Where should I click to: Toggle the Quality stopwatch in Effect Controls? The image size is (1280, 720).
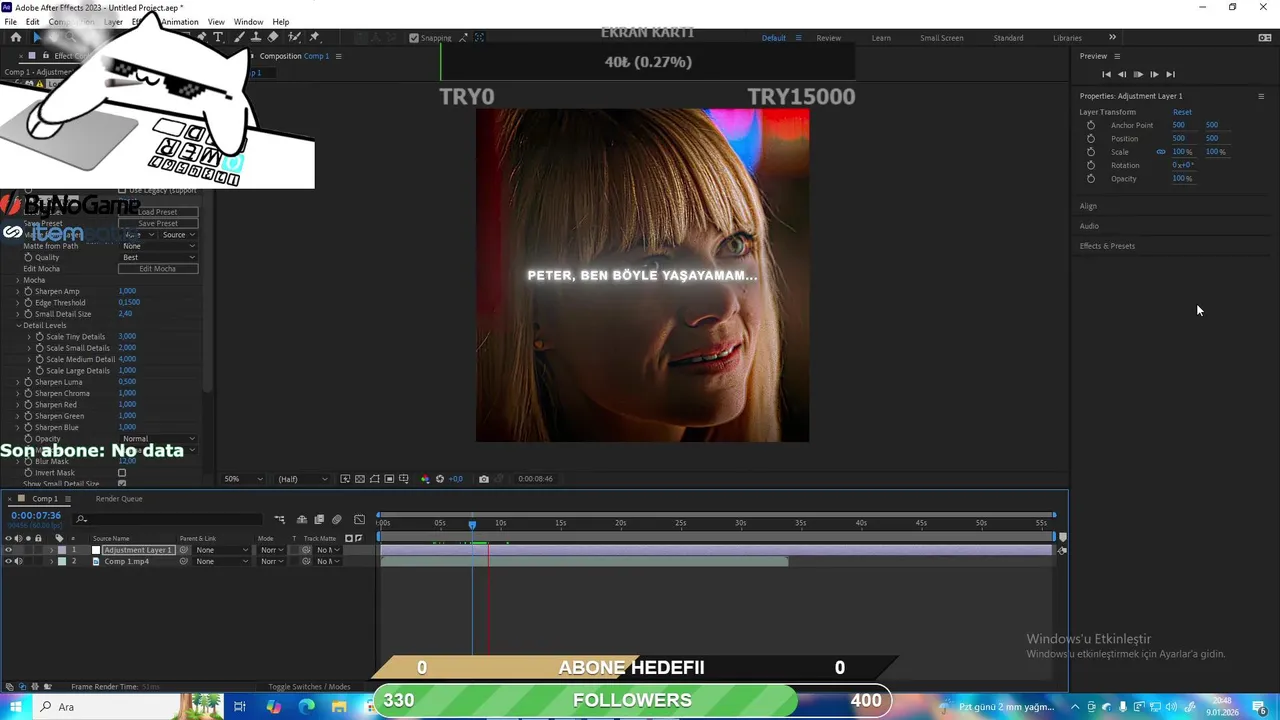pyautogui.click(x=28, y=257)
